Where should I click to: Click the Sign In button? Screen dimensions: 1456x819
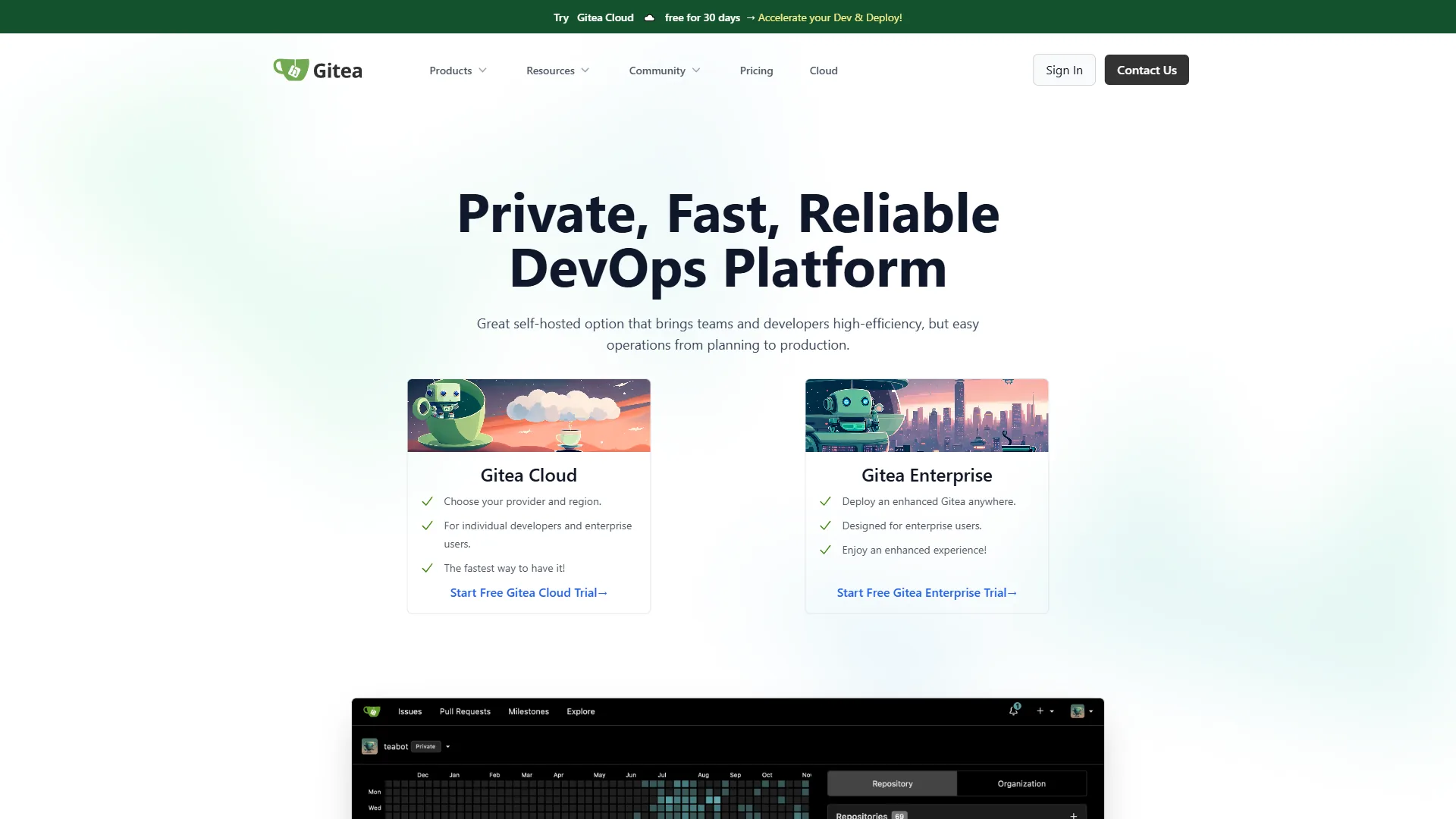[x=1064, y=70]
